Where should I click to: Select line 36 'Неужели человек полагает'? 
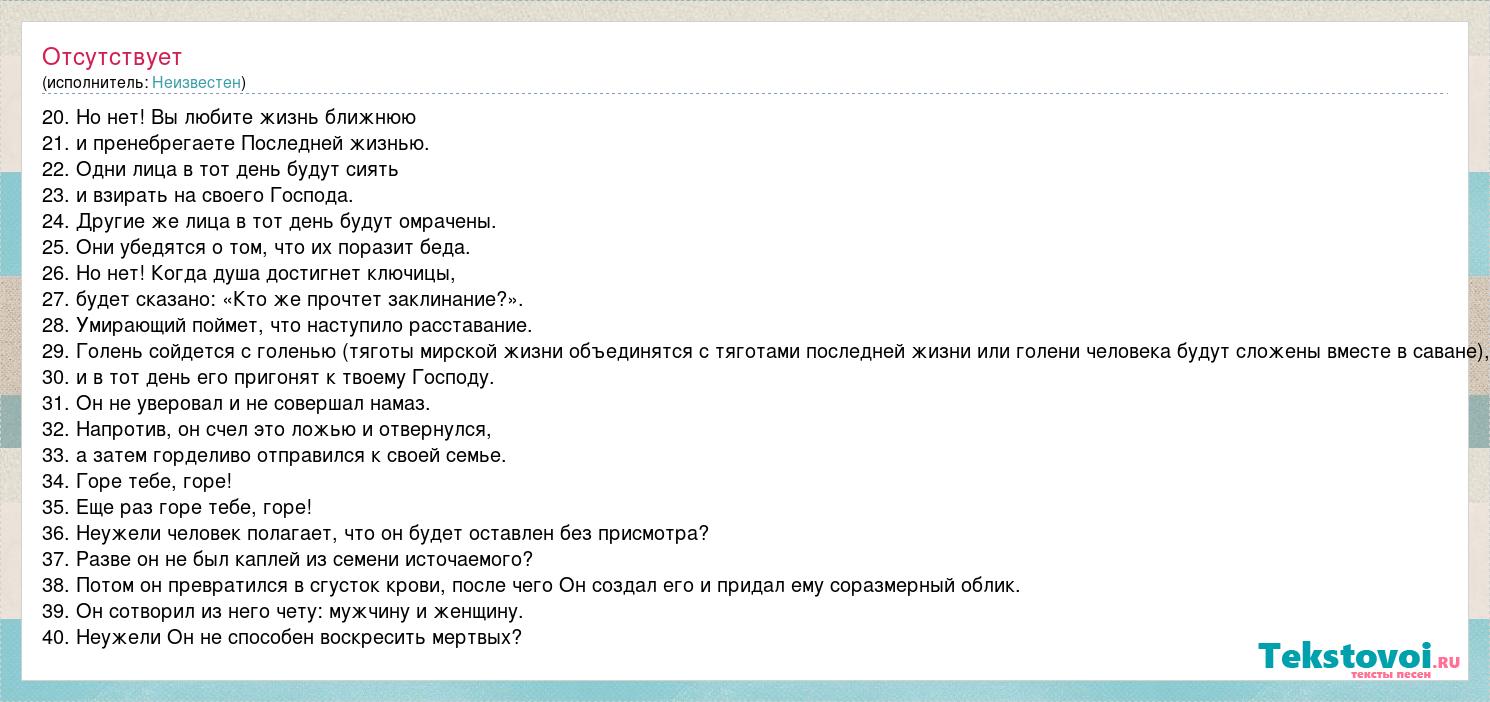pos(375,533)
